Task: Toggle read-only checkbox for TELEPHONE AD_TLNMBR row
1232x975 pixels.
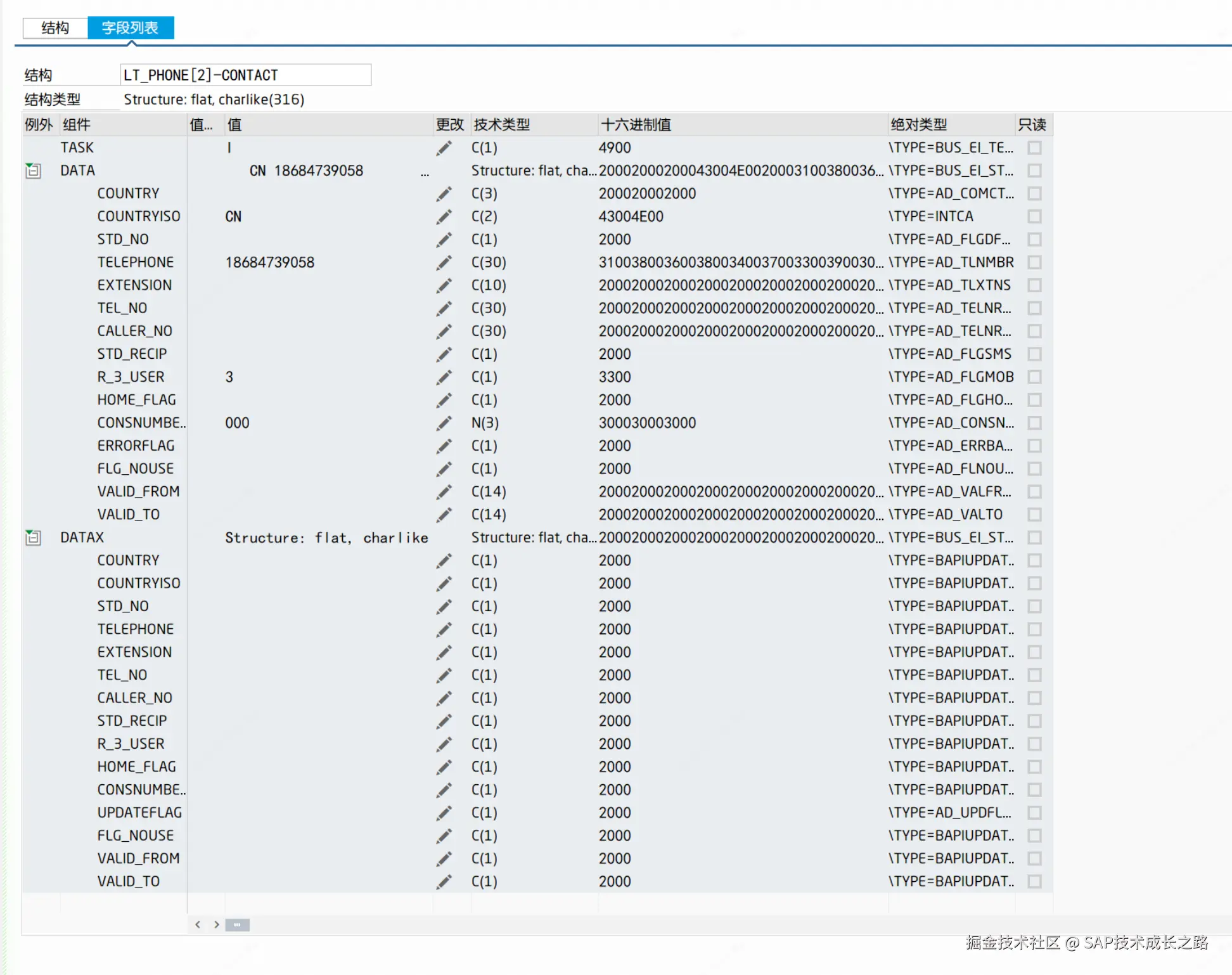Action: [1034, 262]
